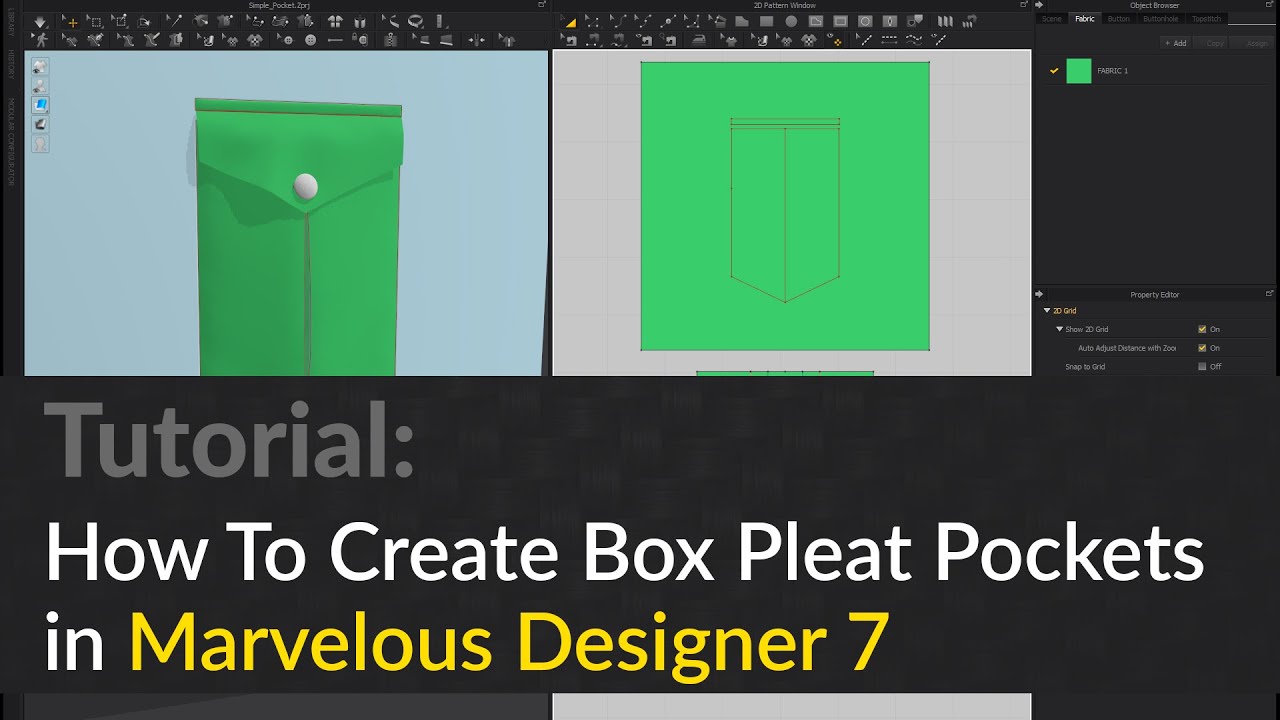The width and height of the screenshot is (1280, 720).
Task: Select the Rectangle pattern tool
Action: tap(766, 22)
